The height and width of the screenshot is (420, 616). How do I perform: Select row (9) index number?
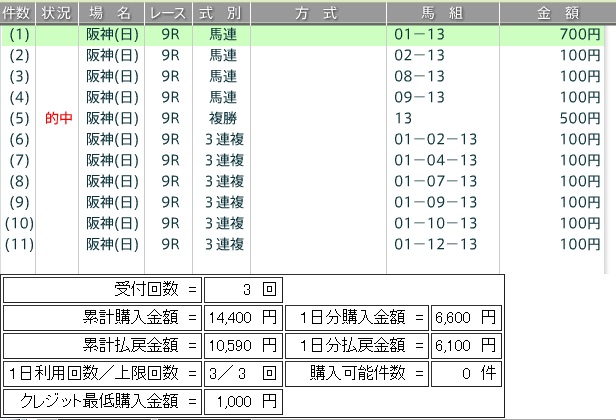pyautogui.click(x=19, y=202)
